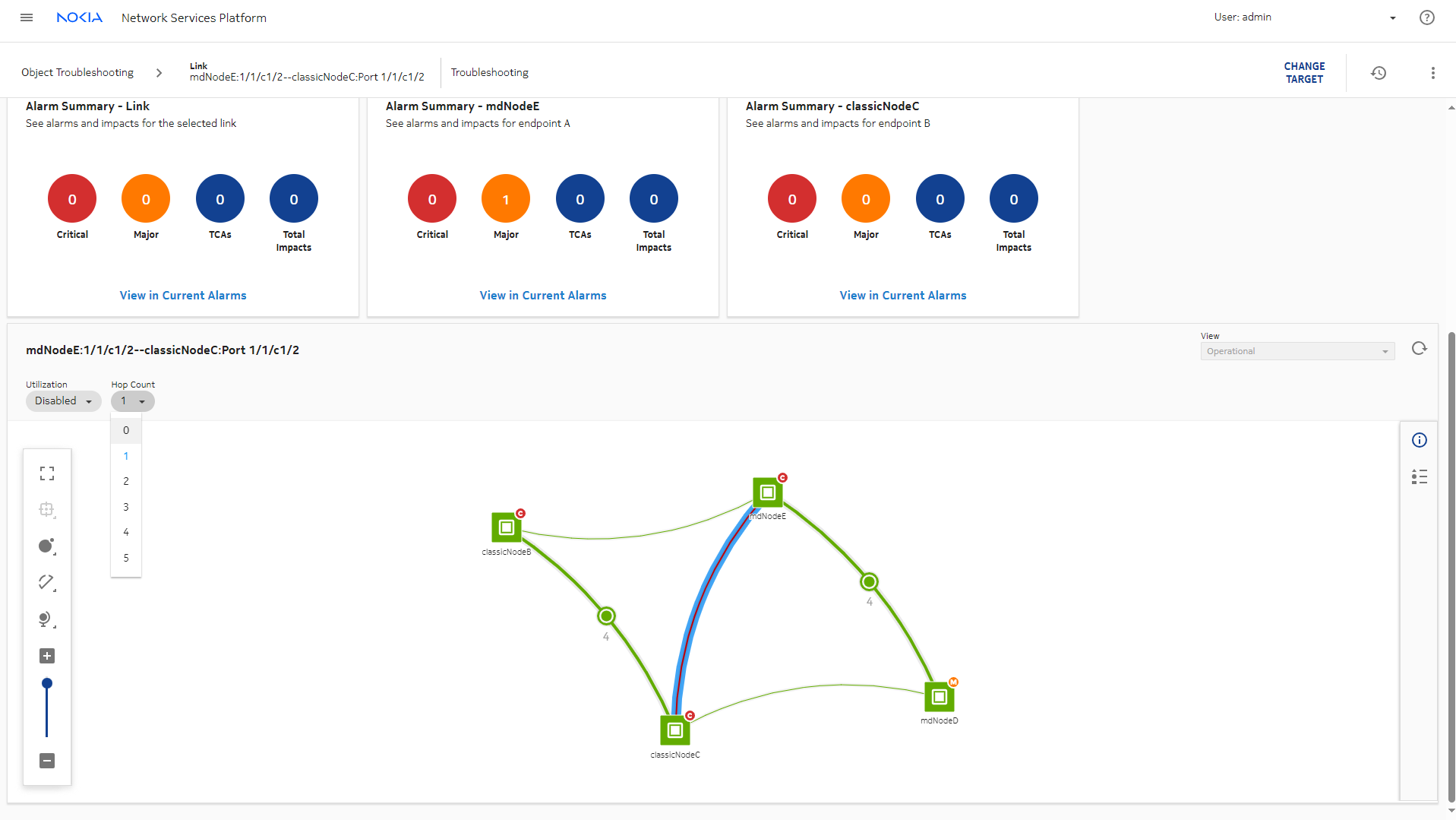Click the zoom in plus button
Screen dimensions: 1456x820
tap(47, 656)
